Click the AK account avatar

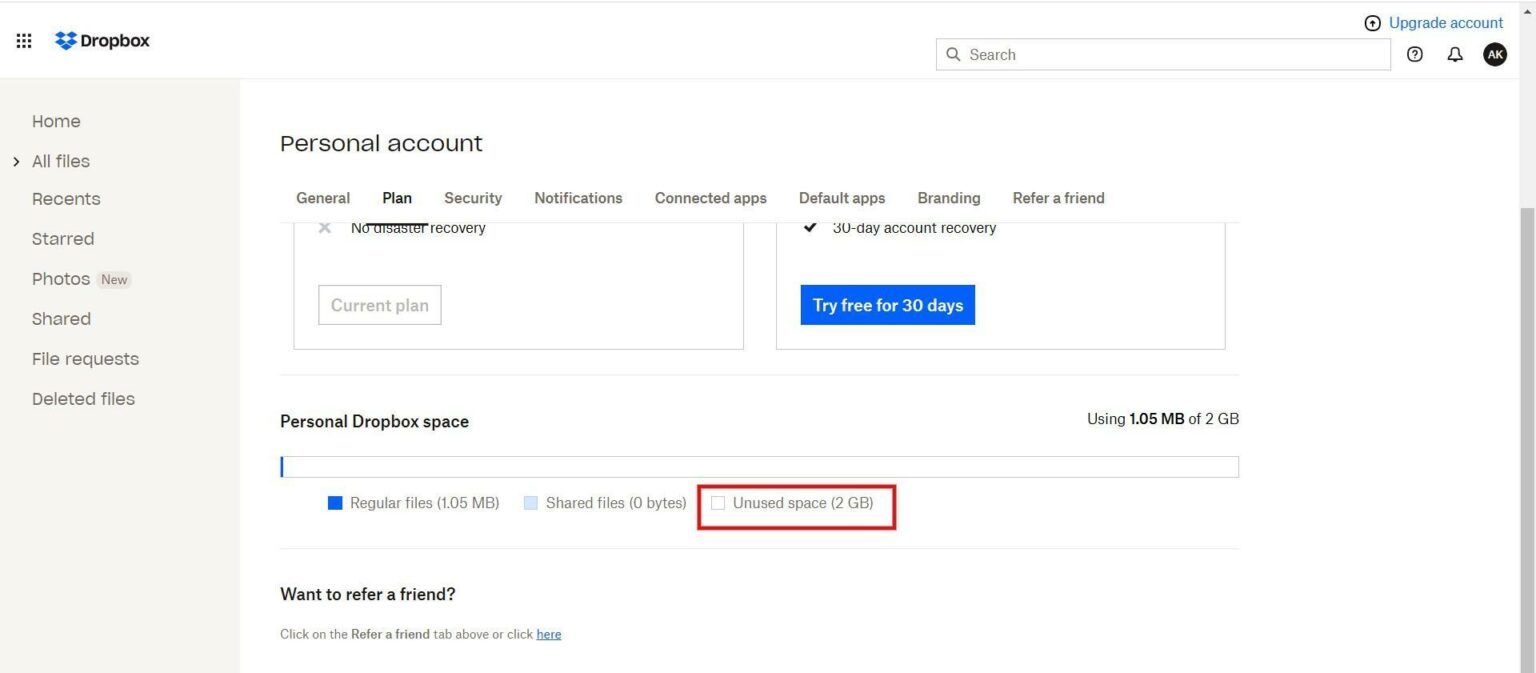[1494, 55]
